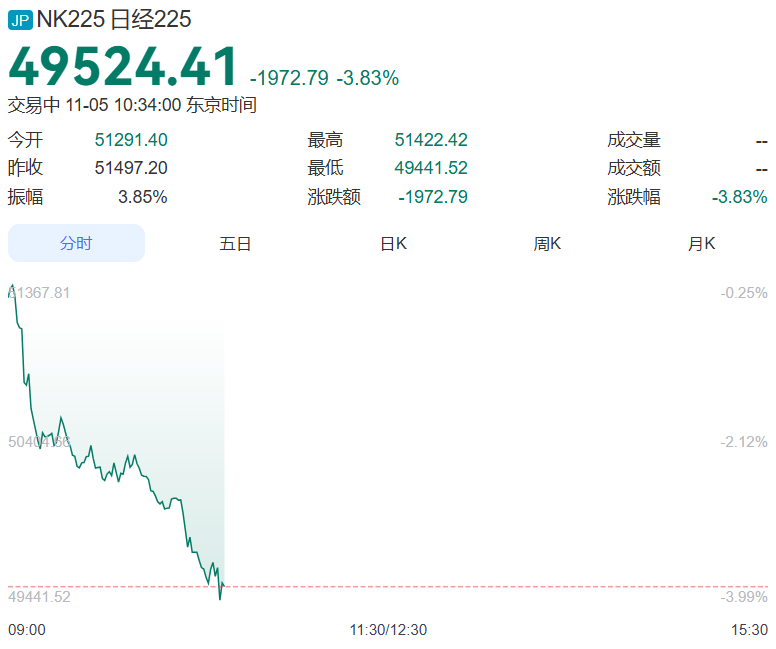Click the large 49524.41 price
Viewport: 776px width, 649px height.
(x=124, y=67)
